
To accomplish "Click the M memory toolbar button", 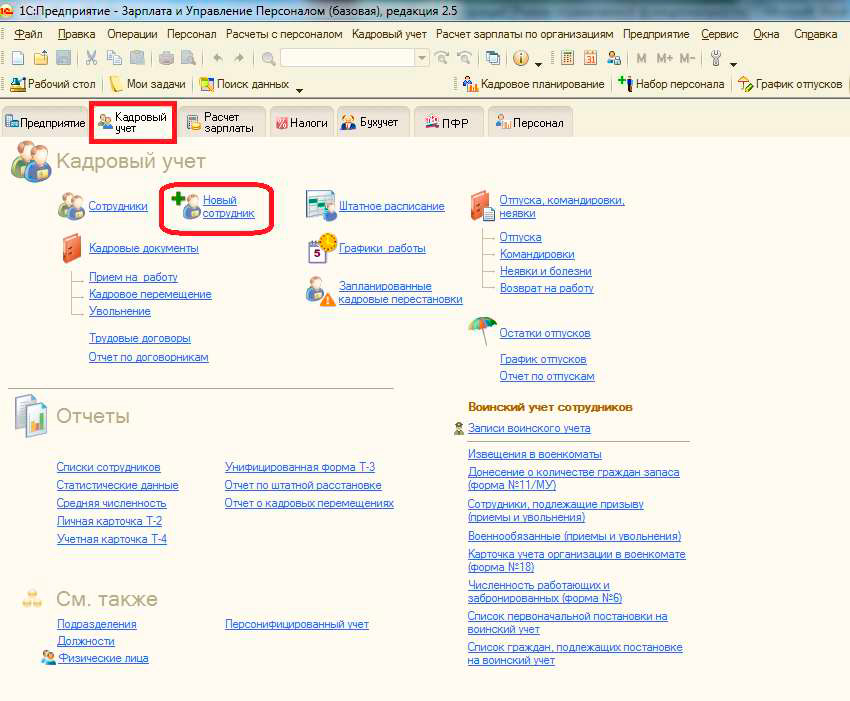I will pyautogui.click(x=641, y=58).
